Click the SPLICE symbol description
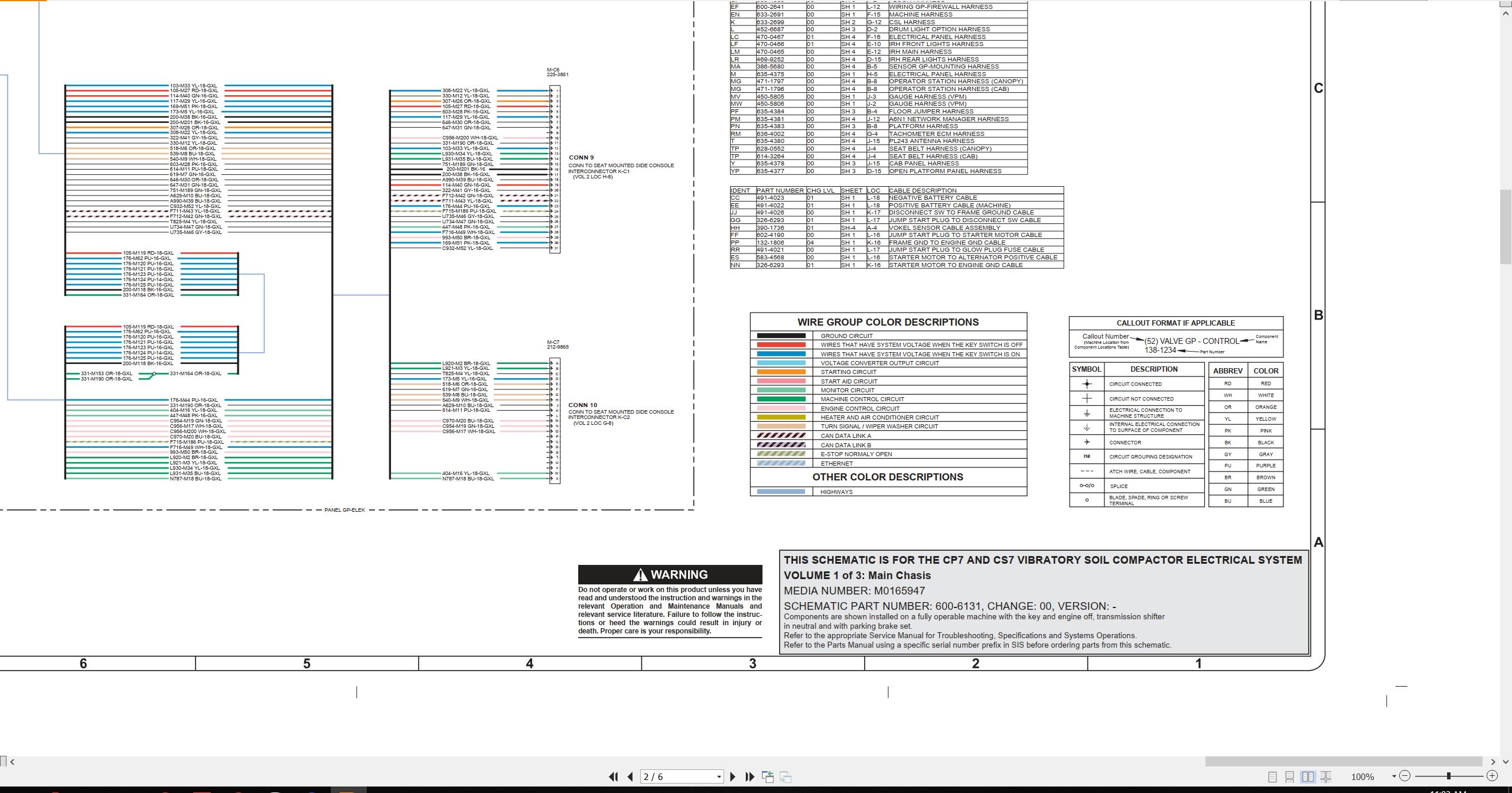Image resolution: width=1512 pixels, height=793 pixels. point(1119,486)
